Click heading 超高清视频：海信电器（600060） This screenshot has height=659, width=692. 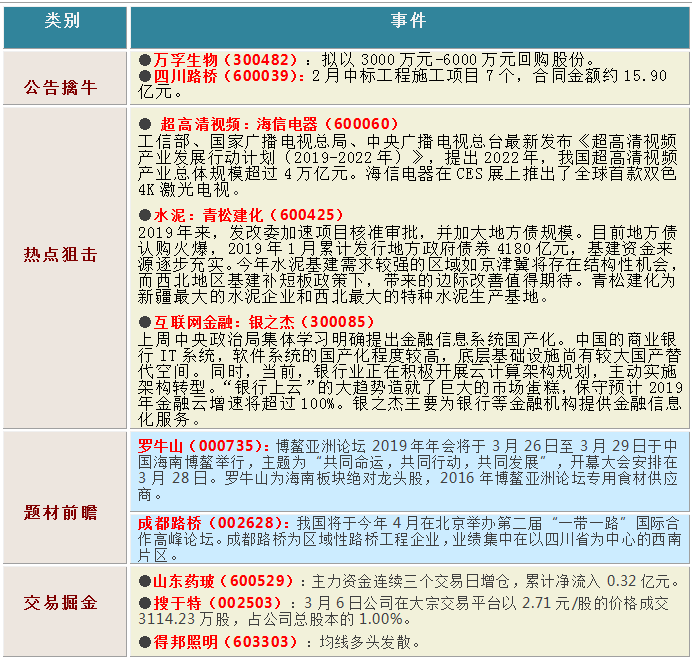pos(279,124)
